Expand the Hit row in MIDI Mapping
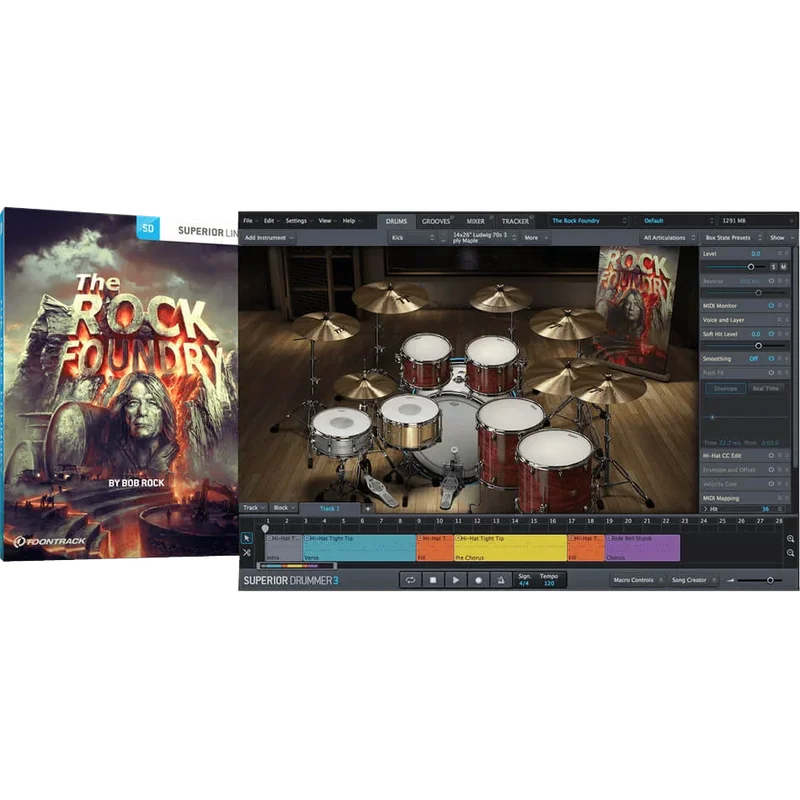 [706, 509]
